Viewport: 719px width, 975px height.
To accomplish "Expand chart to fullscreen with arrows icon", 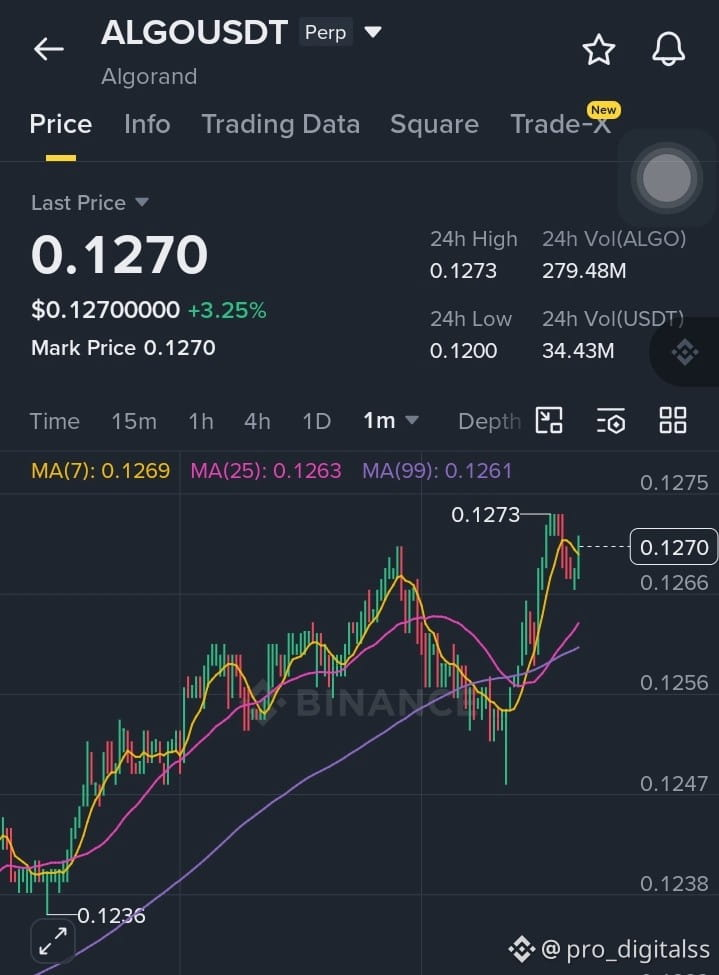I will pos(53,941).
